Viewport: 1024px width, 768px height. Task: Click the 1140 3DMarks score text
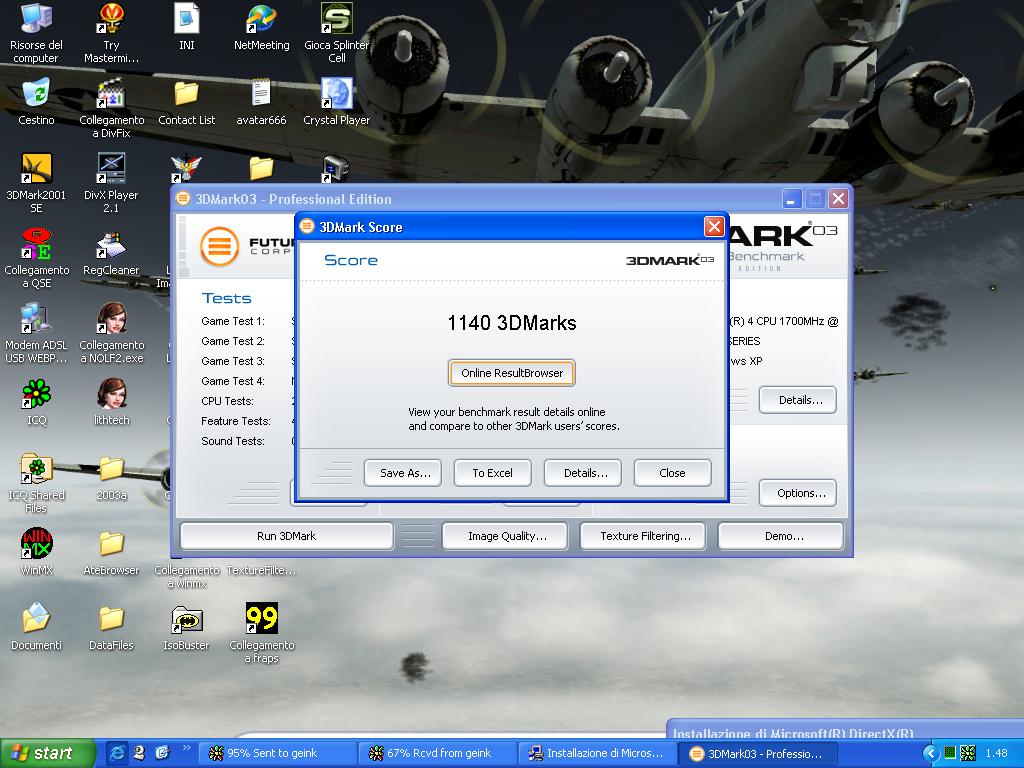511,323
